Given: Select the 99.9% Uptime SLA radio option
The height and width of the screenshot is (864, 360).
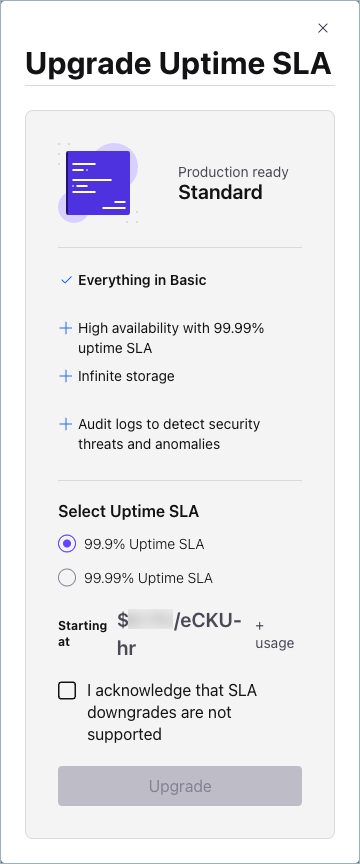Looking at the screenshot, I should (67, 544).
